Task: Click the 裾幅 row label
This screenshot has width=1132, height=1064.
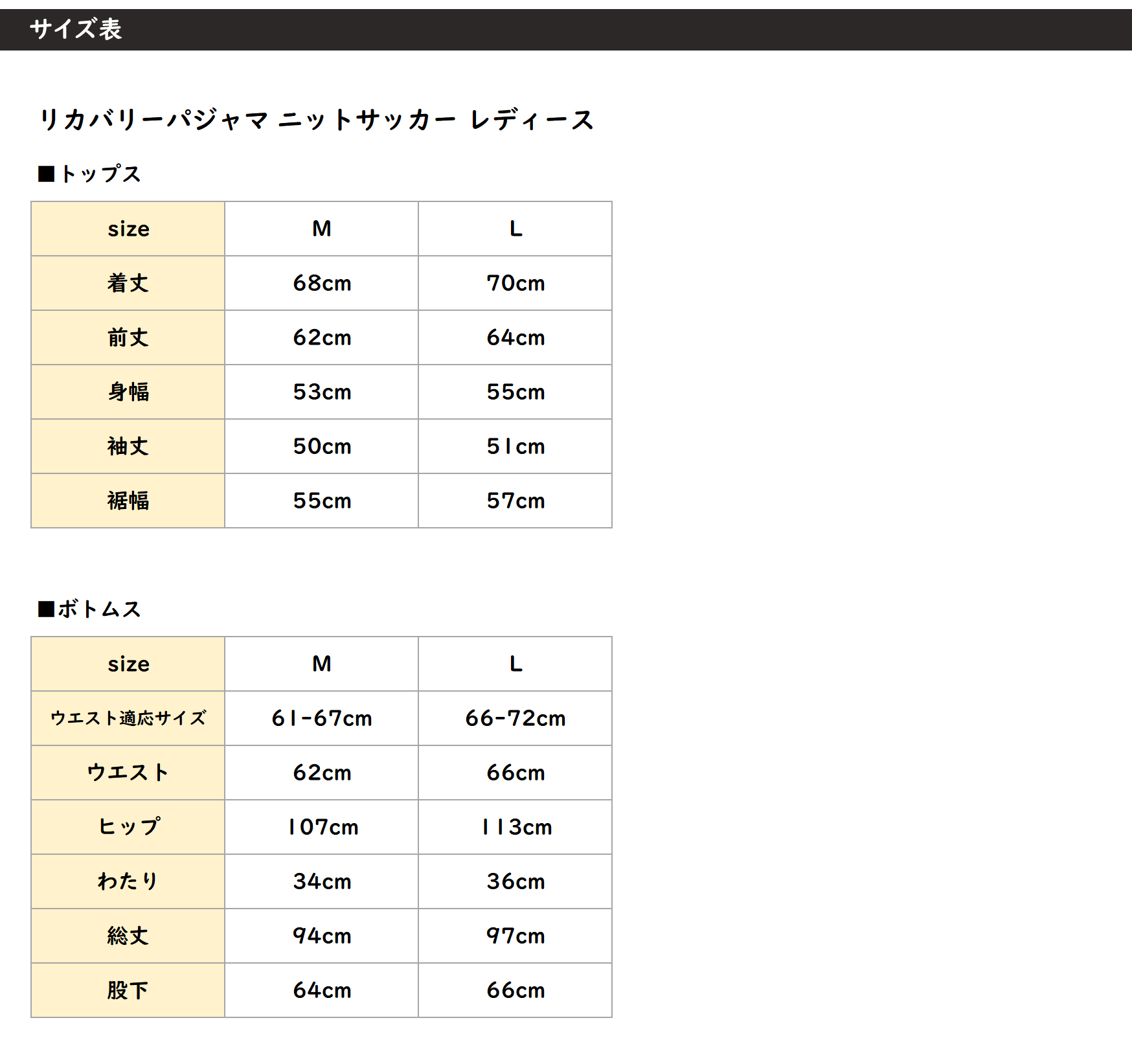Action: 128,501
